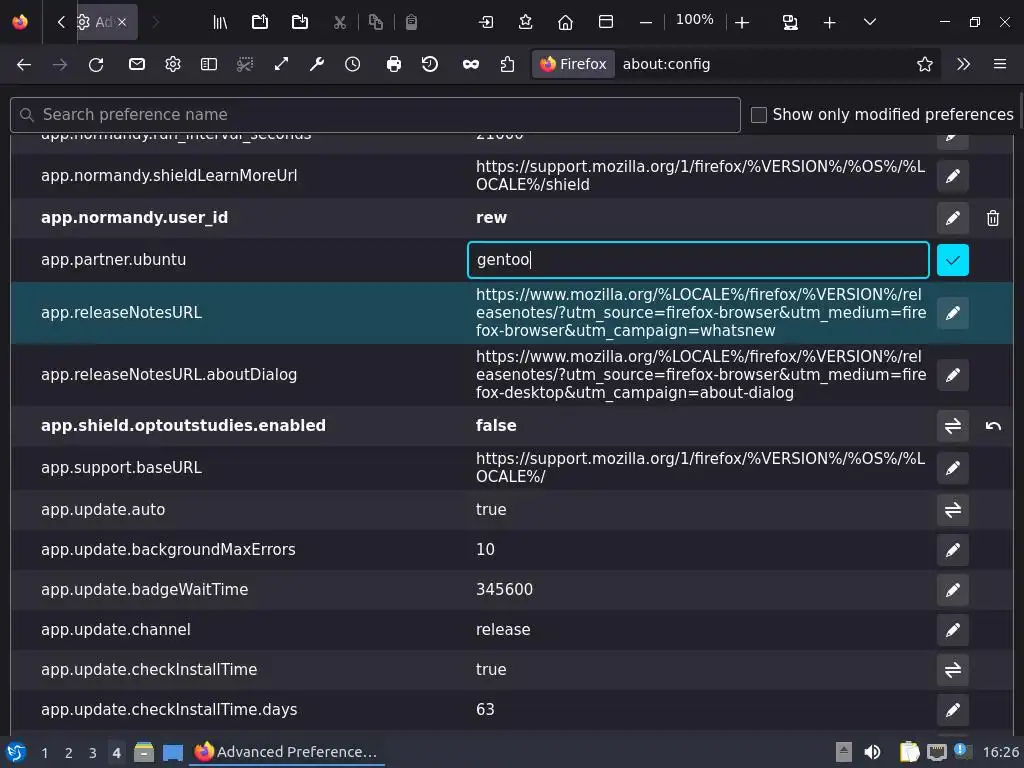The image size is (1024, 768).
Task: Click the tab view window icon
Action: coord(605,22)
